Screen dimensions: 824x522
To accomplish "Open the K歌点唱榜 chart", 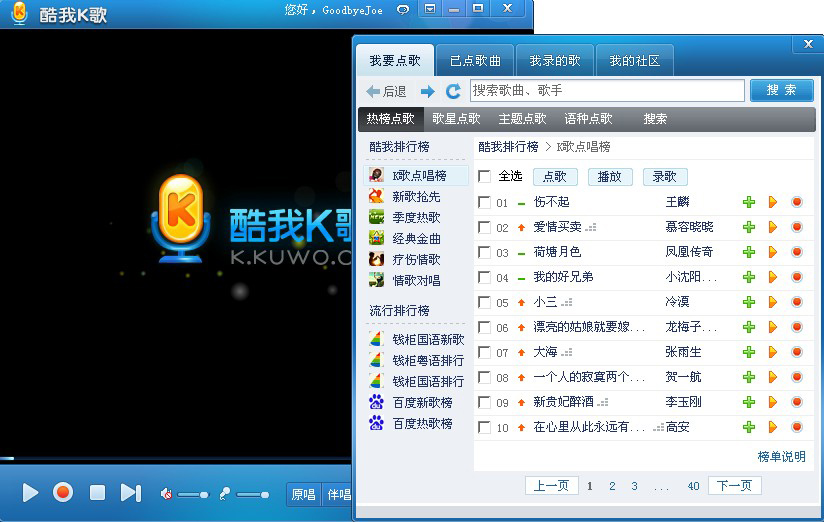I will [x=416, y=175].
